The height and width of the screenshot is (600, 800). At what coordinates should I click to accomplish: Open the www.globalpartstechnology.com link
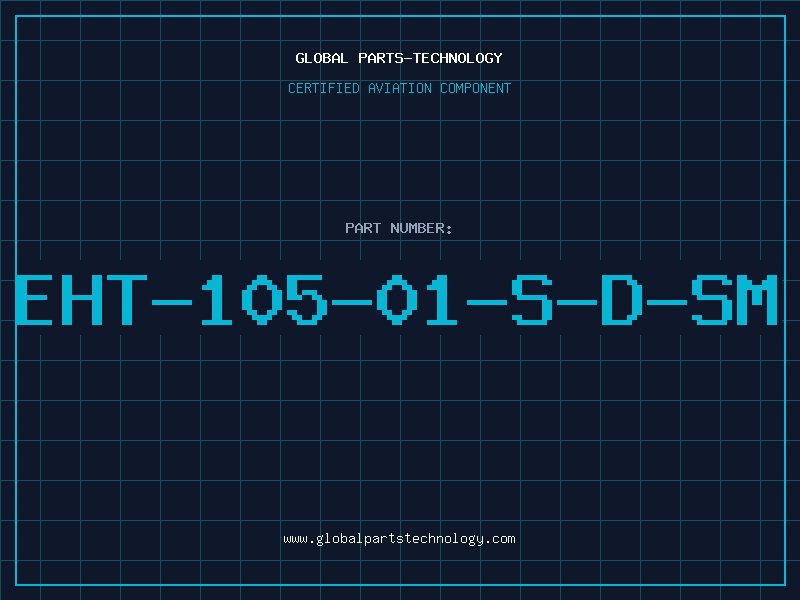point(399,539)
